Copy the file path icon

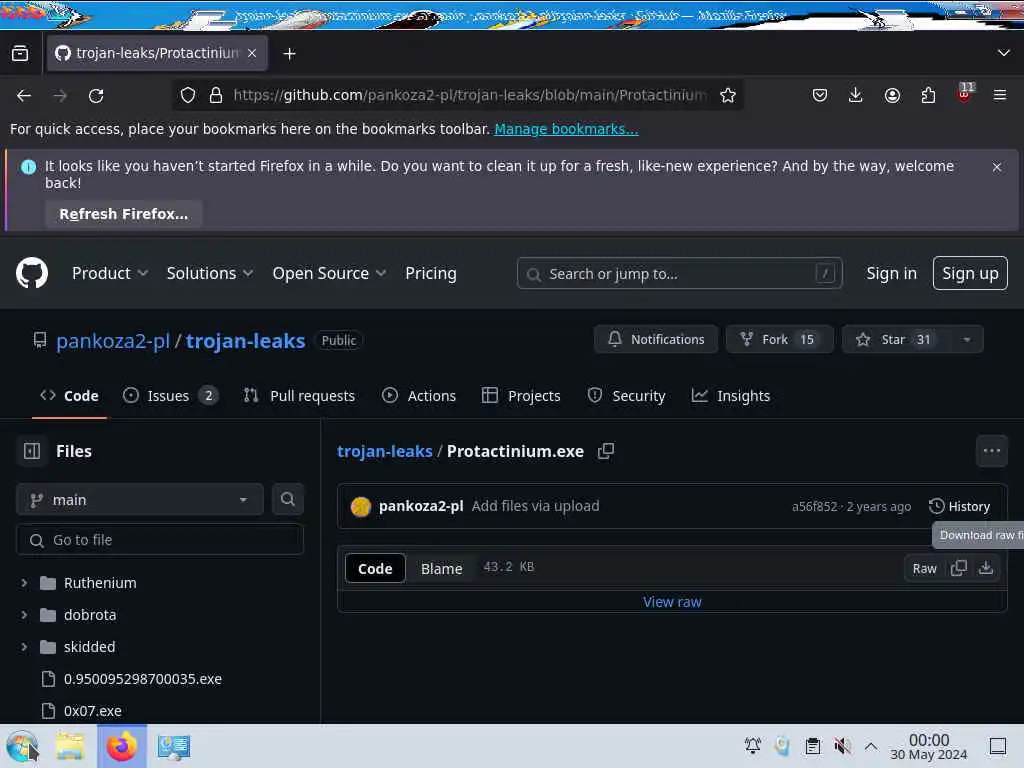coord(606,451)
